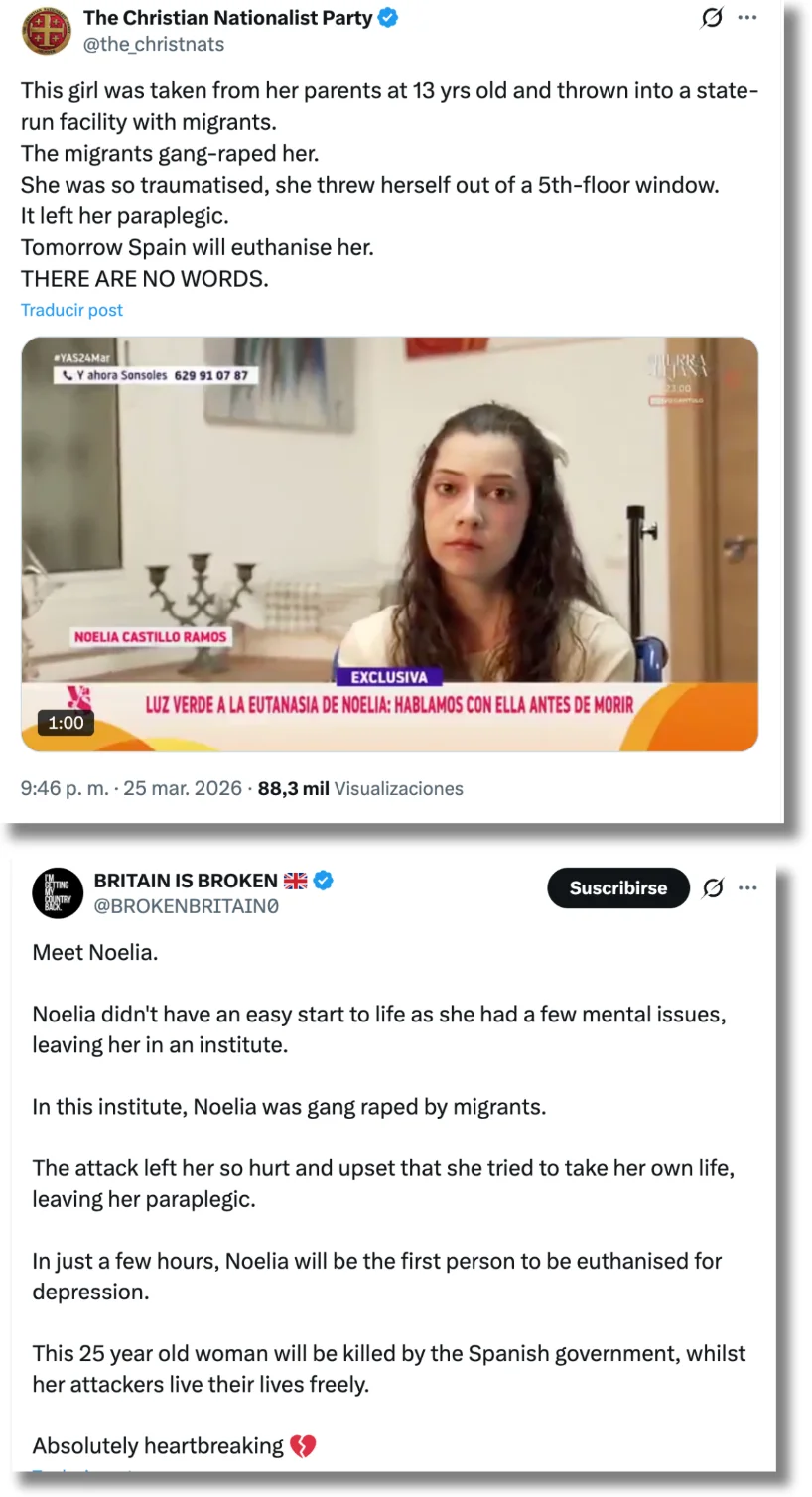Click the UK flag emoji in name

pos(296,881)
